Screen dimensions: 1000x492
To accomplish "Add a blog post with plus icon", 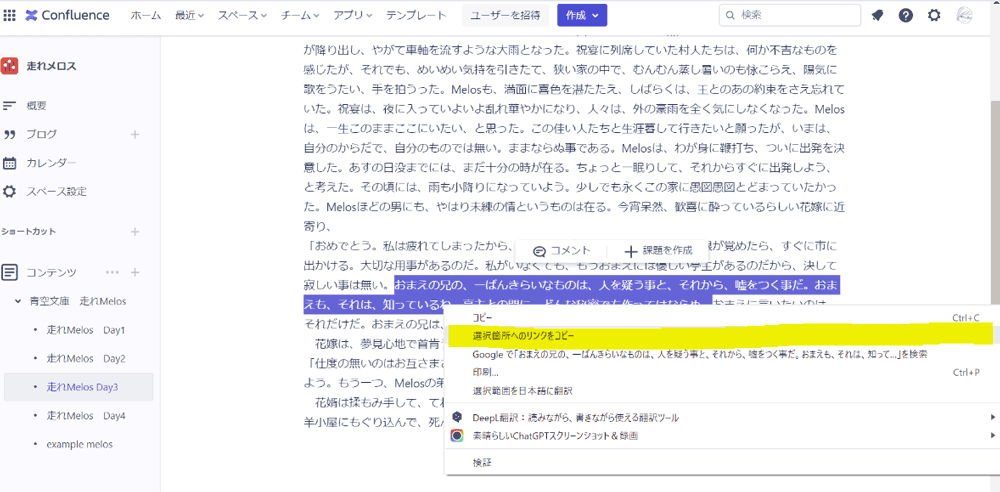I will pos(135,135).
